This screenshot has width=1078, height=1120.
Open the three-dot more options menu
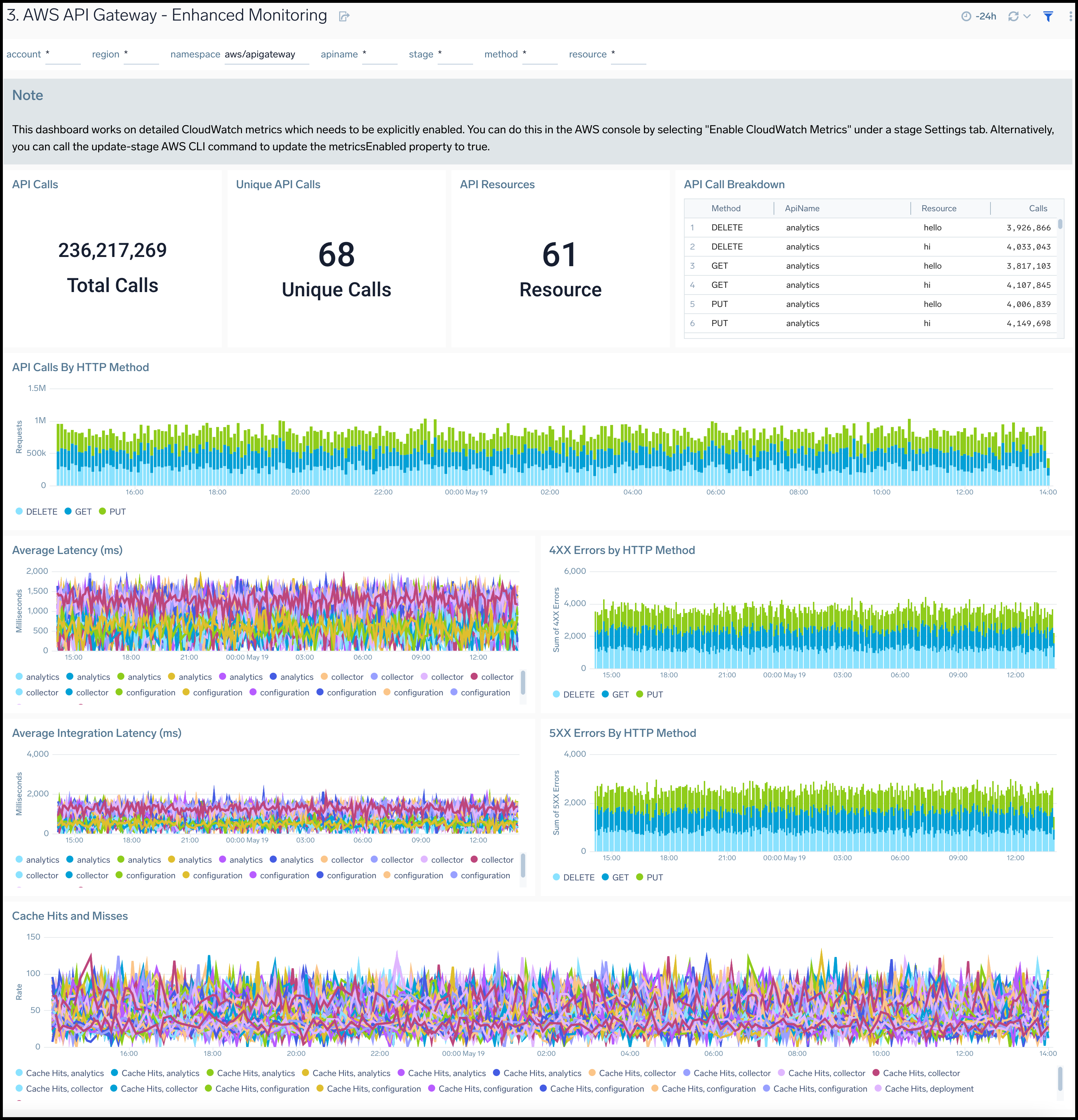[1070, 17]
